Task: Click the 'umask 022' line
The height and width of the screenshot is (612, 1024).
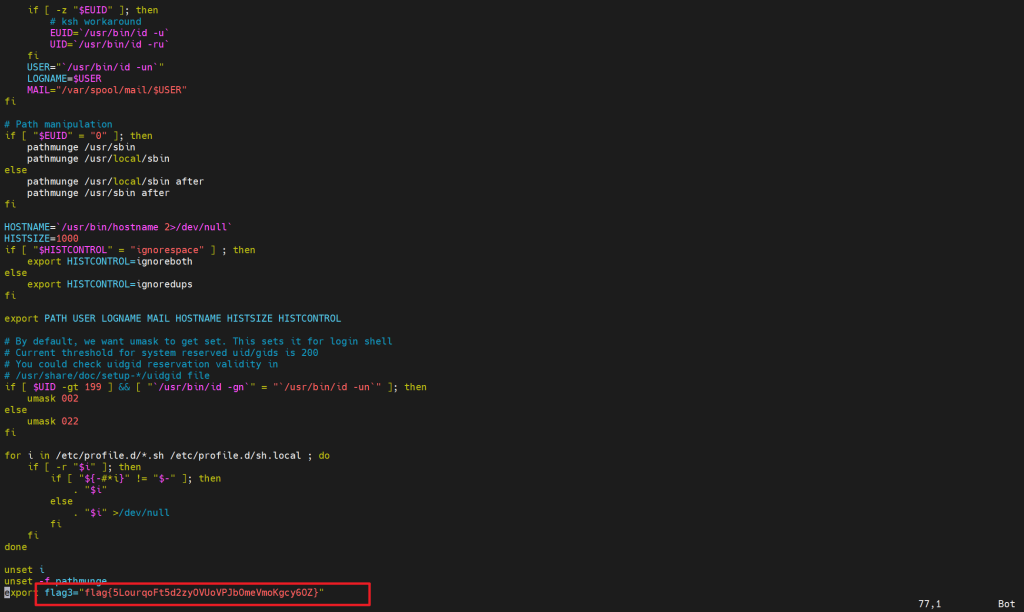Action: click(55, 421)
